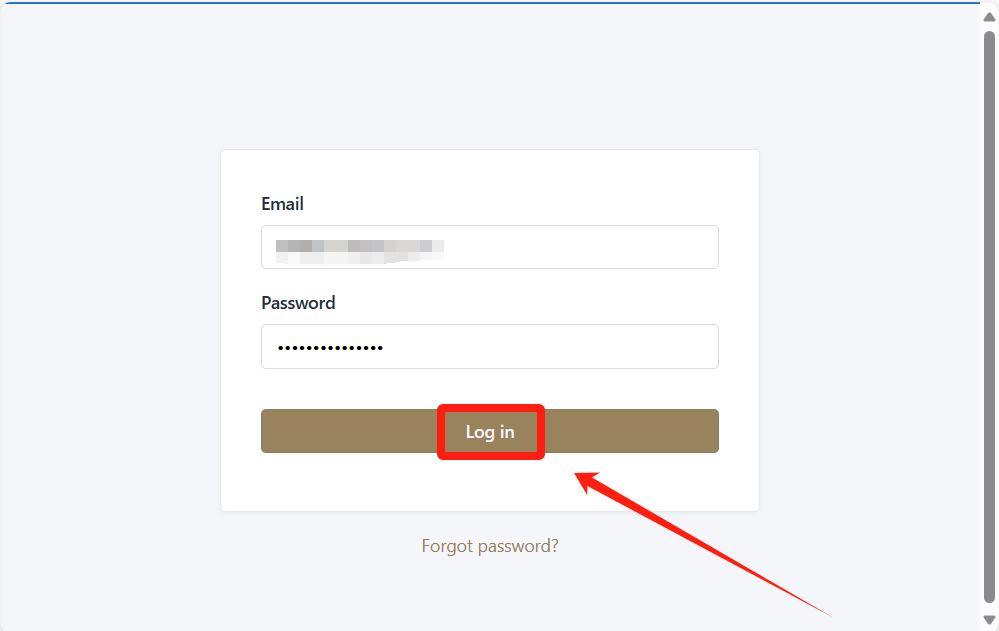The width and height of the screenshot is (999, 631).
Task: Focus the Password input field
Action: click(489, 346)
